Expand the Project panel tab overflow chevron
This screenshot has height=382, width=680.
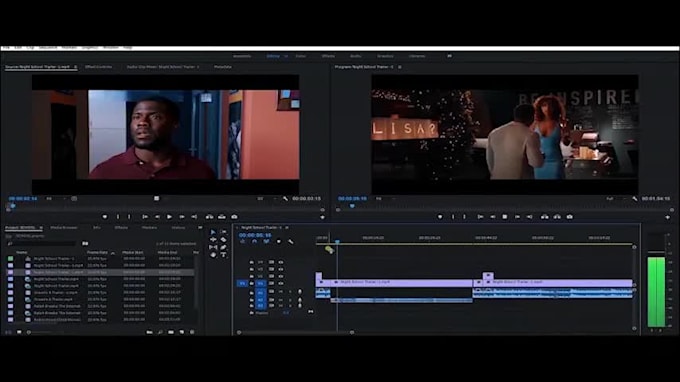point(200,228)
